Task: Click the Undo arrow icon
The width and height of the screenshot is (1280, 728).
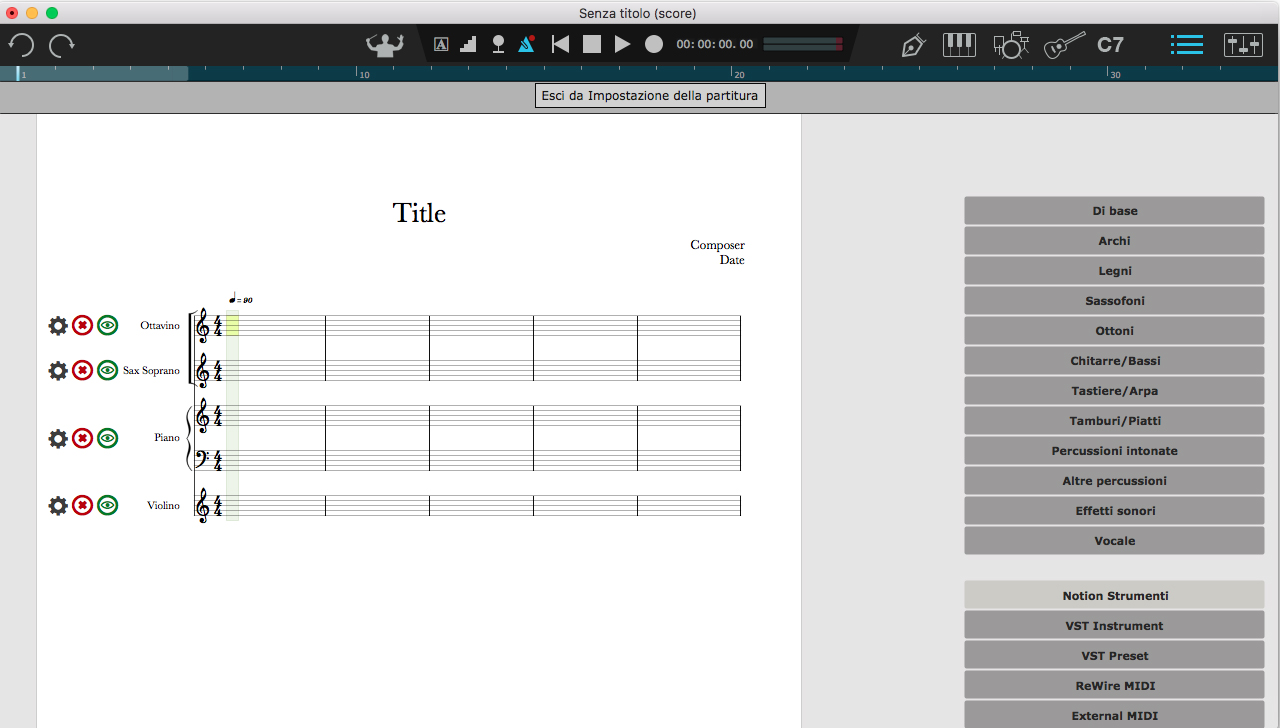Action: [21, 45]
